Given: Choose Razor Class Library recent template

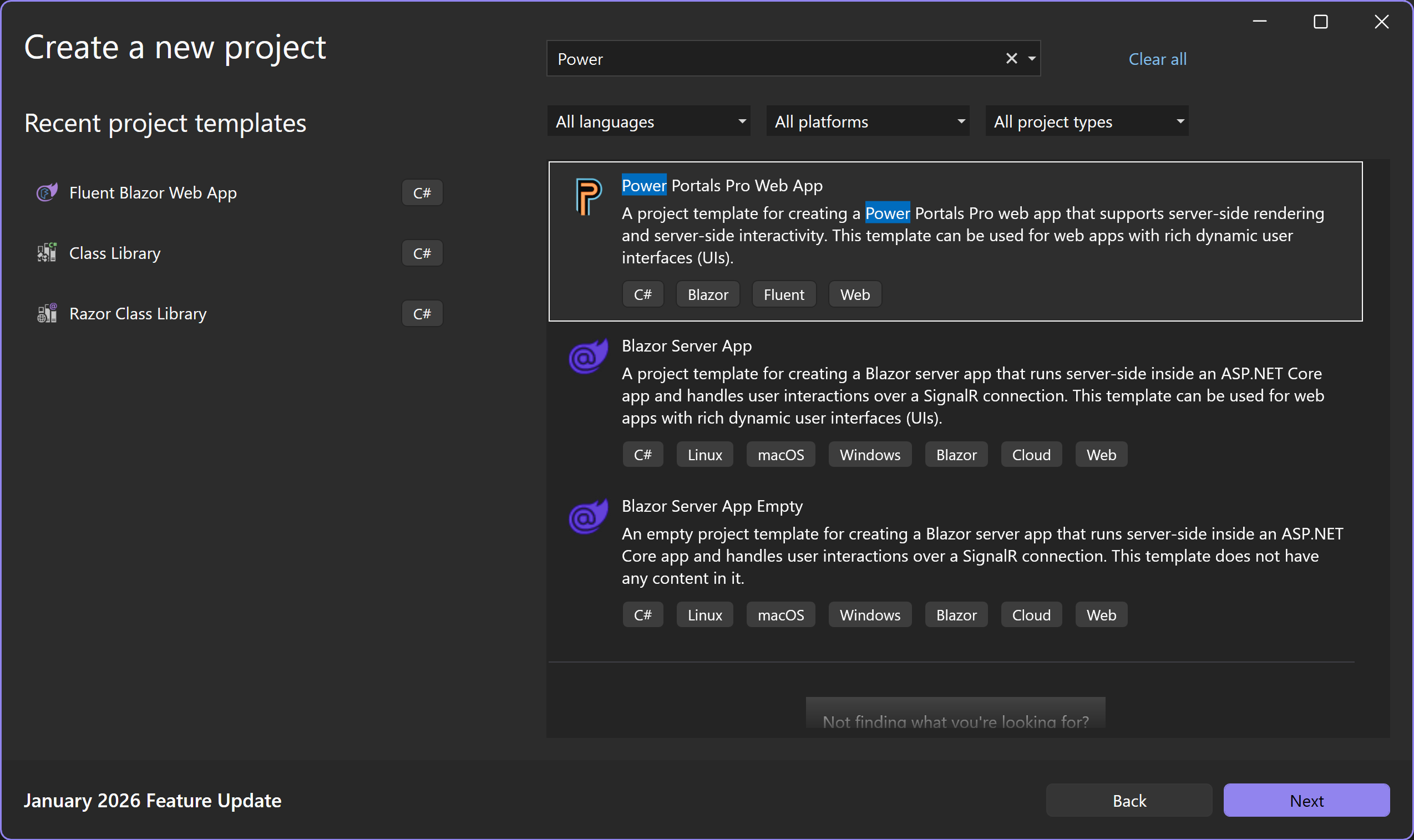Looking at the screenshot, I should (138, 314).
